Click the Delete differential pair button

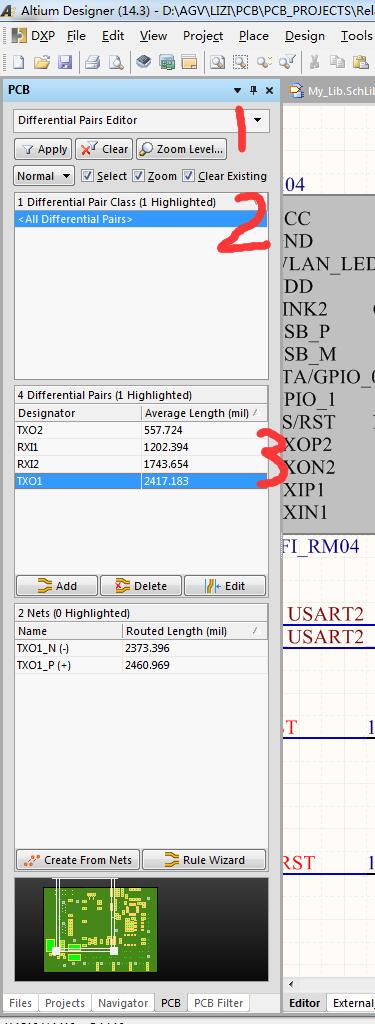[x=140, y=586]
